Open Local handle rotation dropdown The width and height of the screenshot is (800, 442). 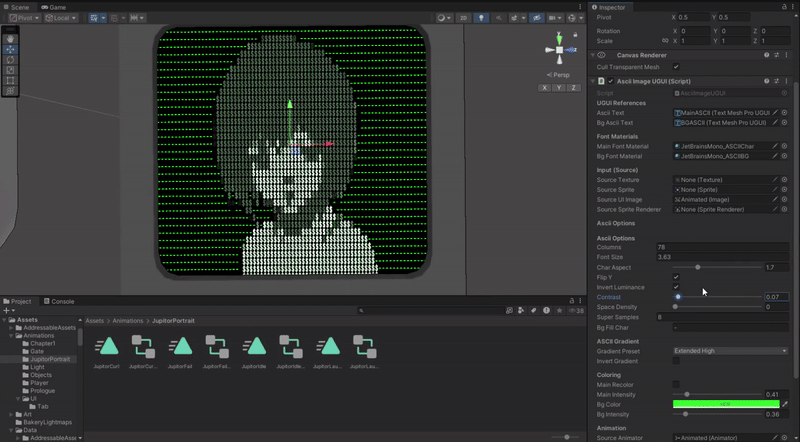point(61,18)
